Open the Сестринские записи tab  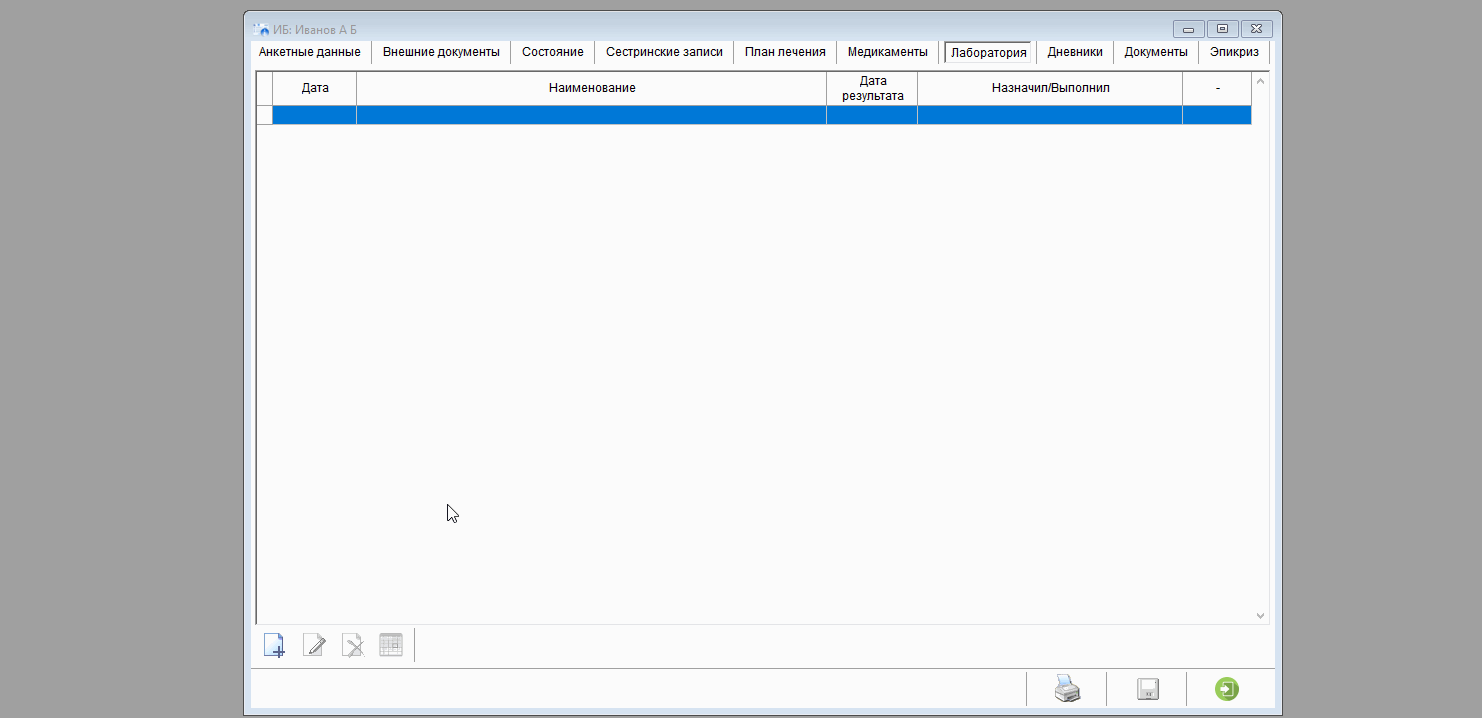[664, 52]
